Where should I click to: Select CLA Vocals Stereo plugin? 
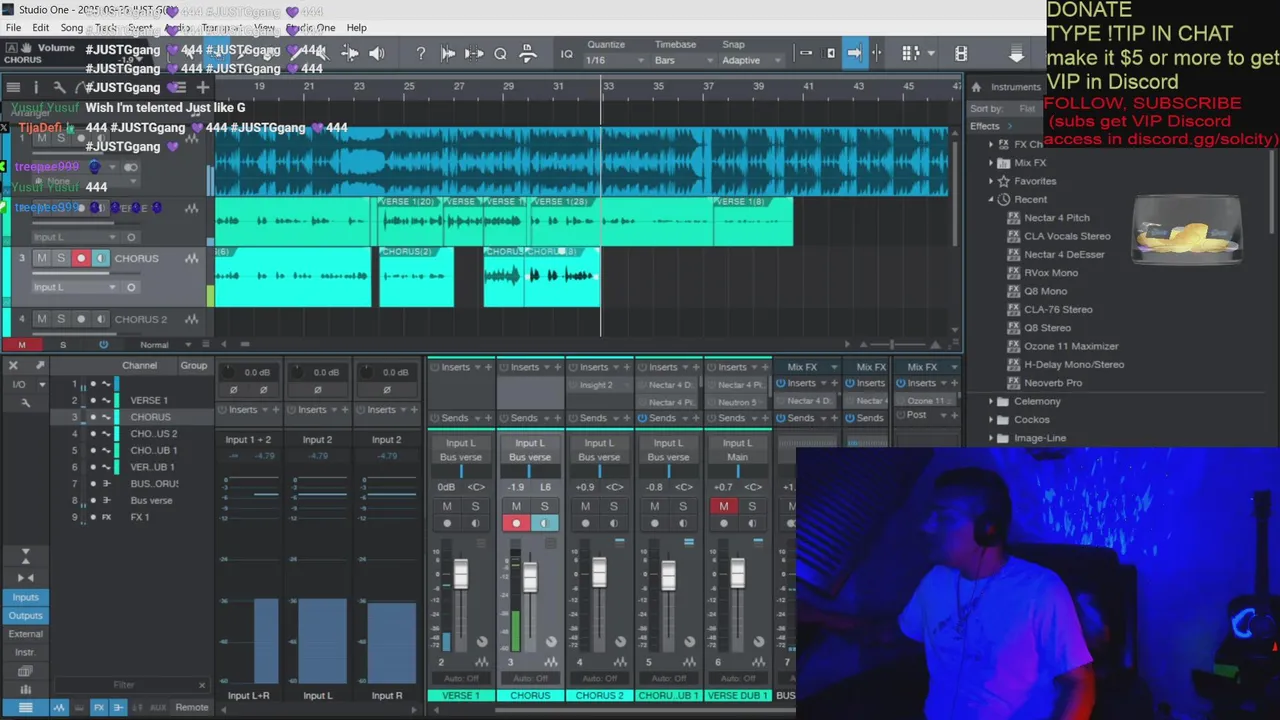pos(1067,236)
